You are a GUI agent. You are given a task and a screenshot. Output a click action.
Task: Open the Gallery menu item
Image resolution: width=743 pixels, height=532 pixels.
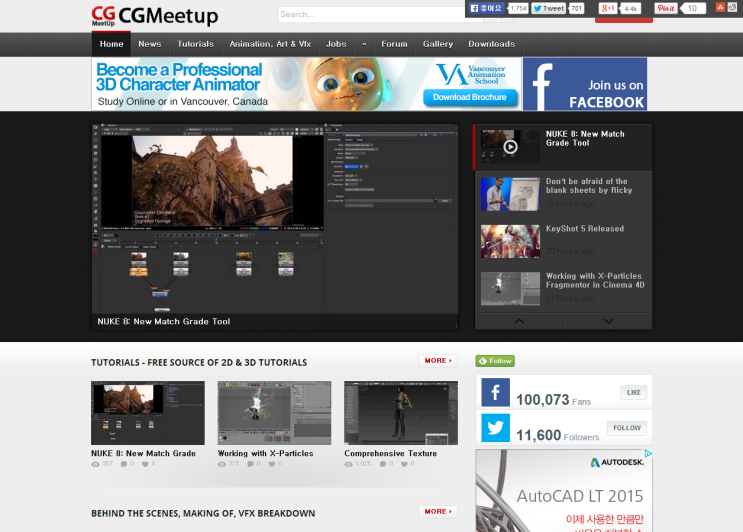pyautogui.click(x=438, y=44)
